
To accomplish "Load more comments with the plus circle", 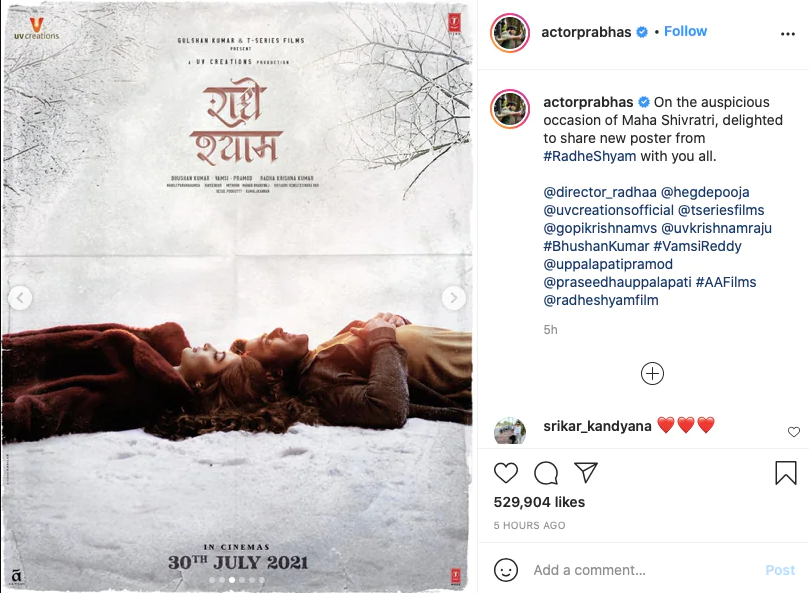I will pyautogui.click(x=652, y=373).
